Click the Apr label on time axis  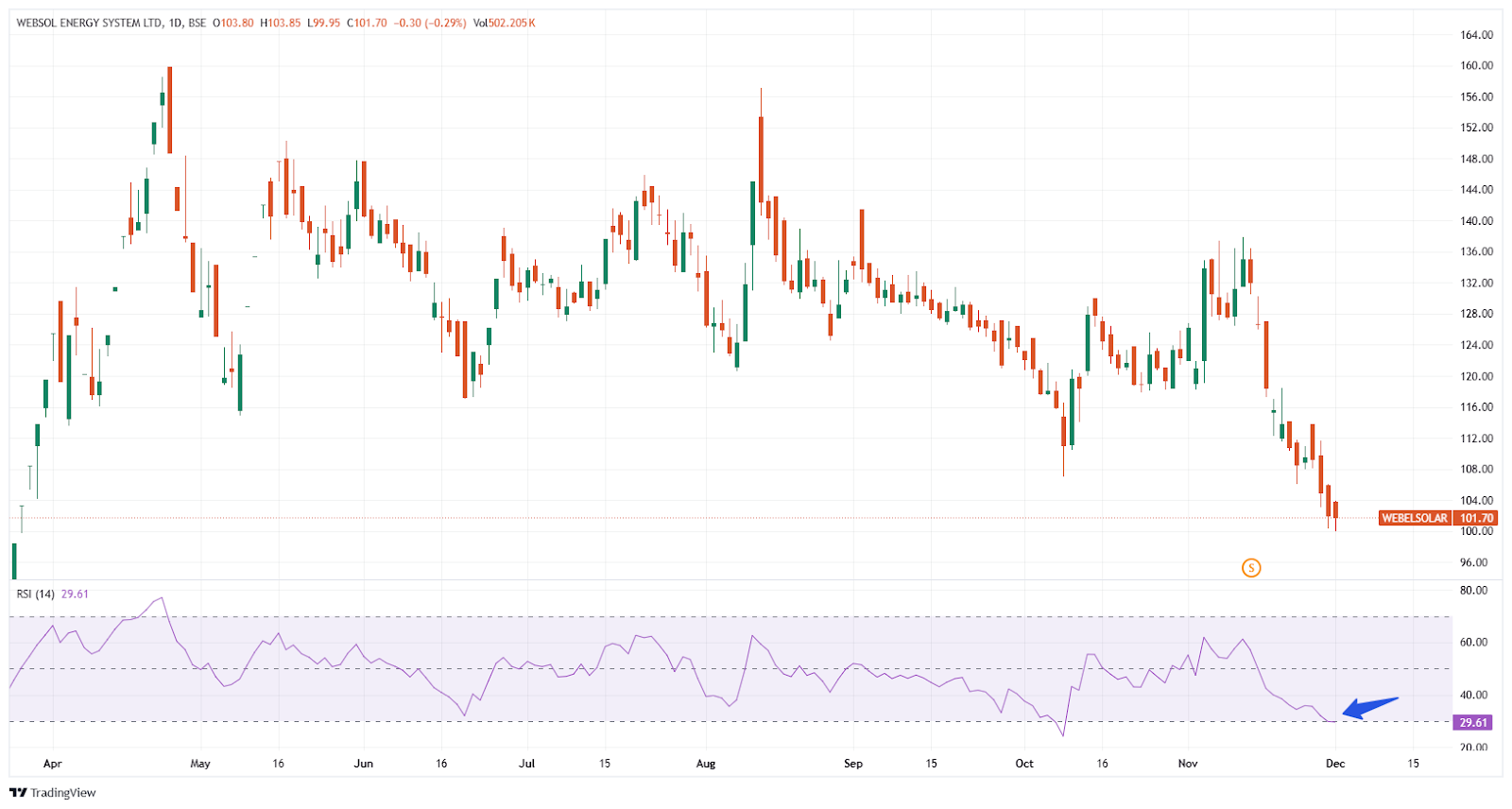click(52, 764)
